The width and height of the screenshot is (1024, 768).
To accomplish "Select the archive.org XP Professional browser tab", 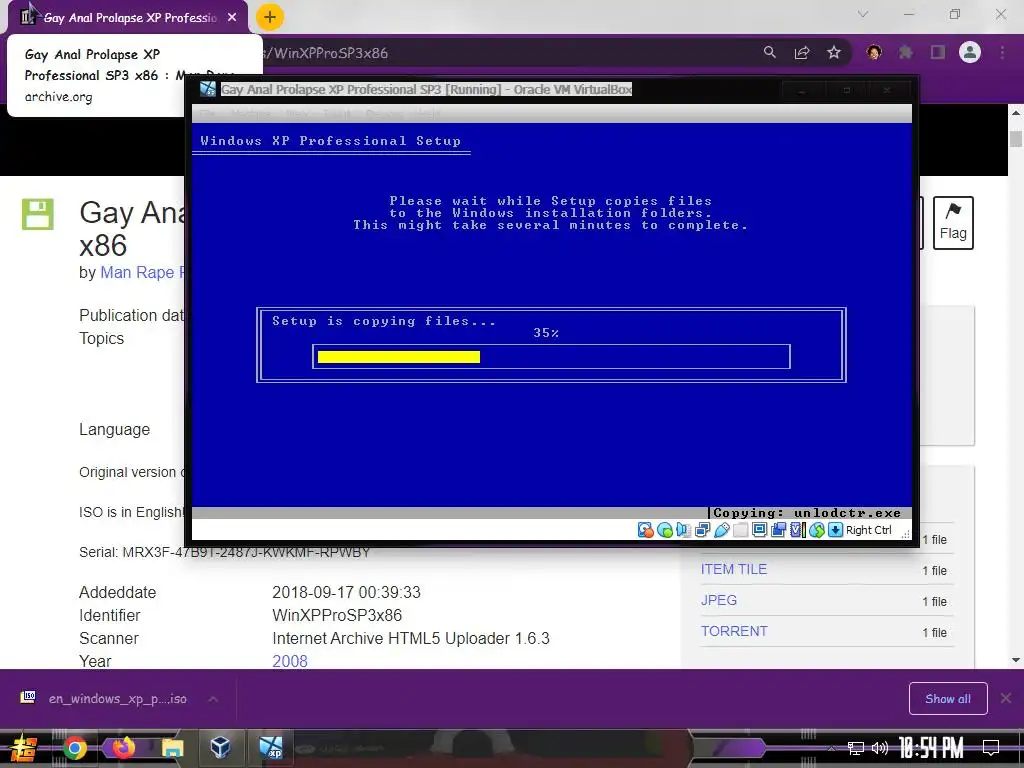I will coord(129,18).
